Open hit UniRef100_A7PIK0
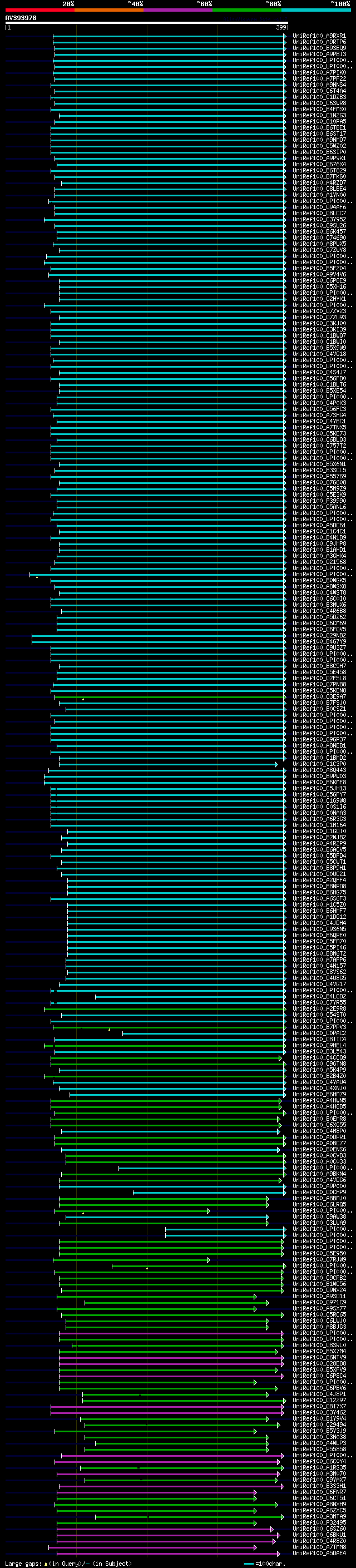Screen dimensions: 356x1568 319,72
